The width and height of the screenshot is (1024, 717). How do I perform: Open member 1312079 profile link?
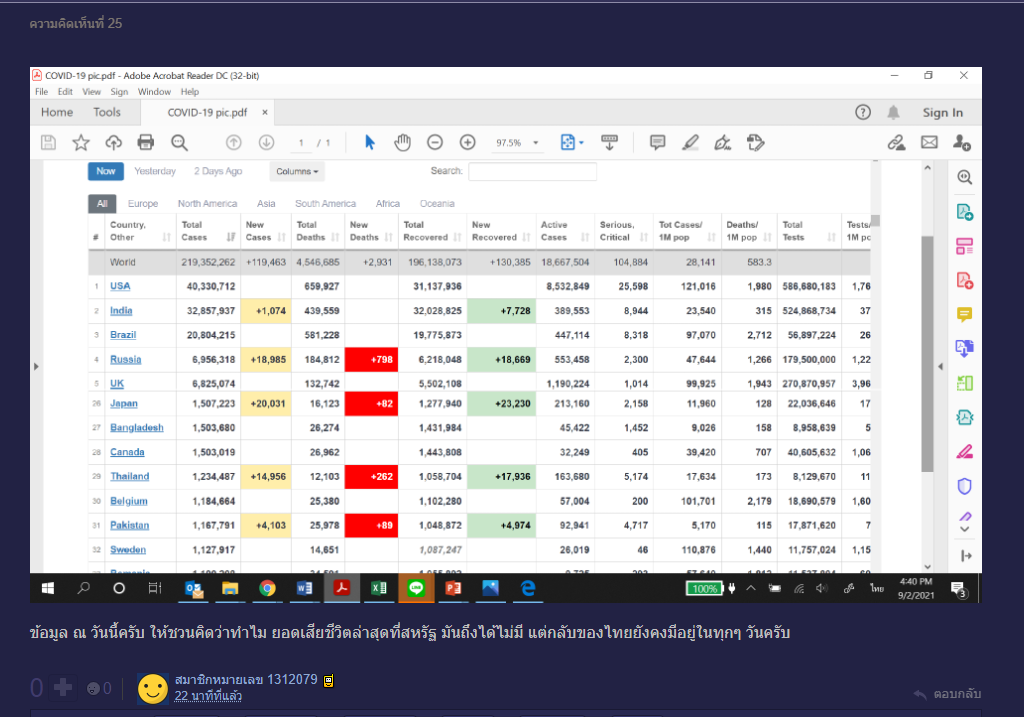coord(246,680)
